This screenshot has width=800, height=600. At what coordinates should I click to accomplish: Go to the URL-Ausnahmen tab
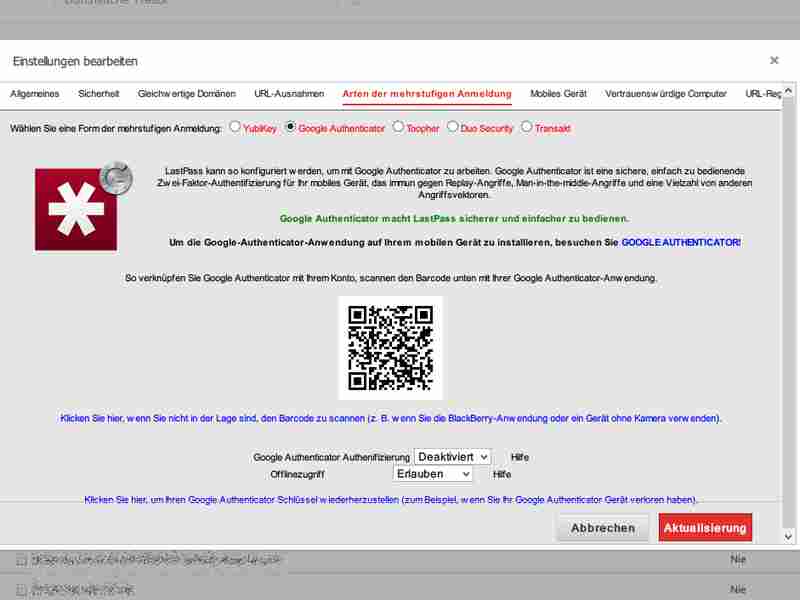coord(289,94)
